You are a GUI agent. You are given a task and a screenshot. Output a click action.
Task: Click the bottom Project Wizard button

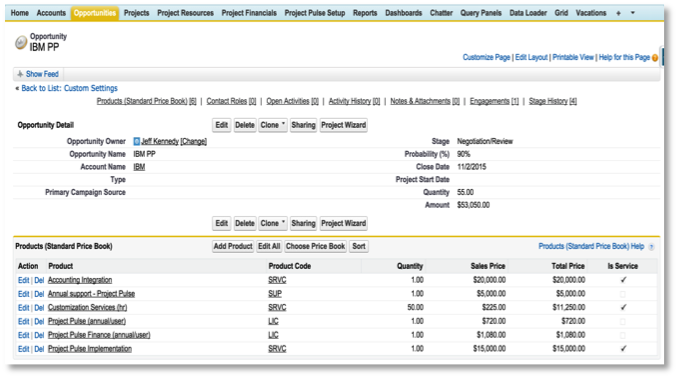click(x=344, y=224)
